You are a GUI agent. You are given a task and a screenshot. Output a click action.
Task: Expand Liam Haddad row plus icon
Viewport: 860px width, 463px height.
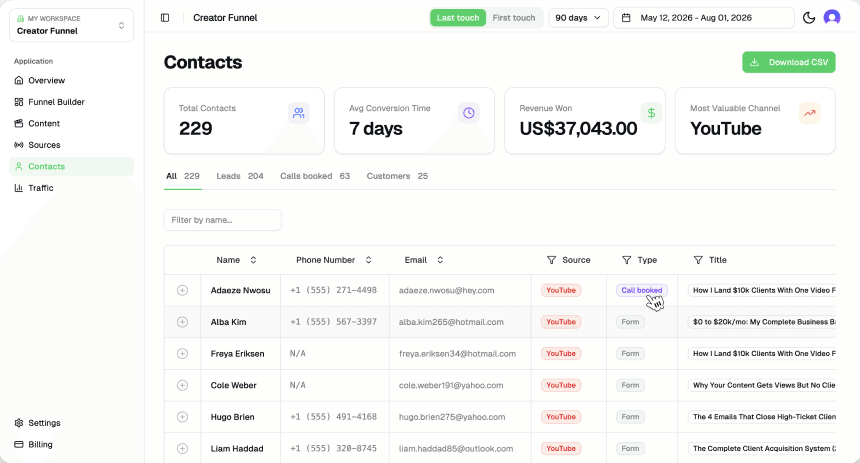[183, 449]
